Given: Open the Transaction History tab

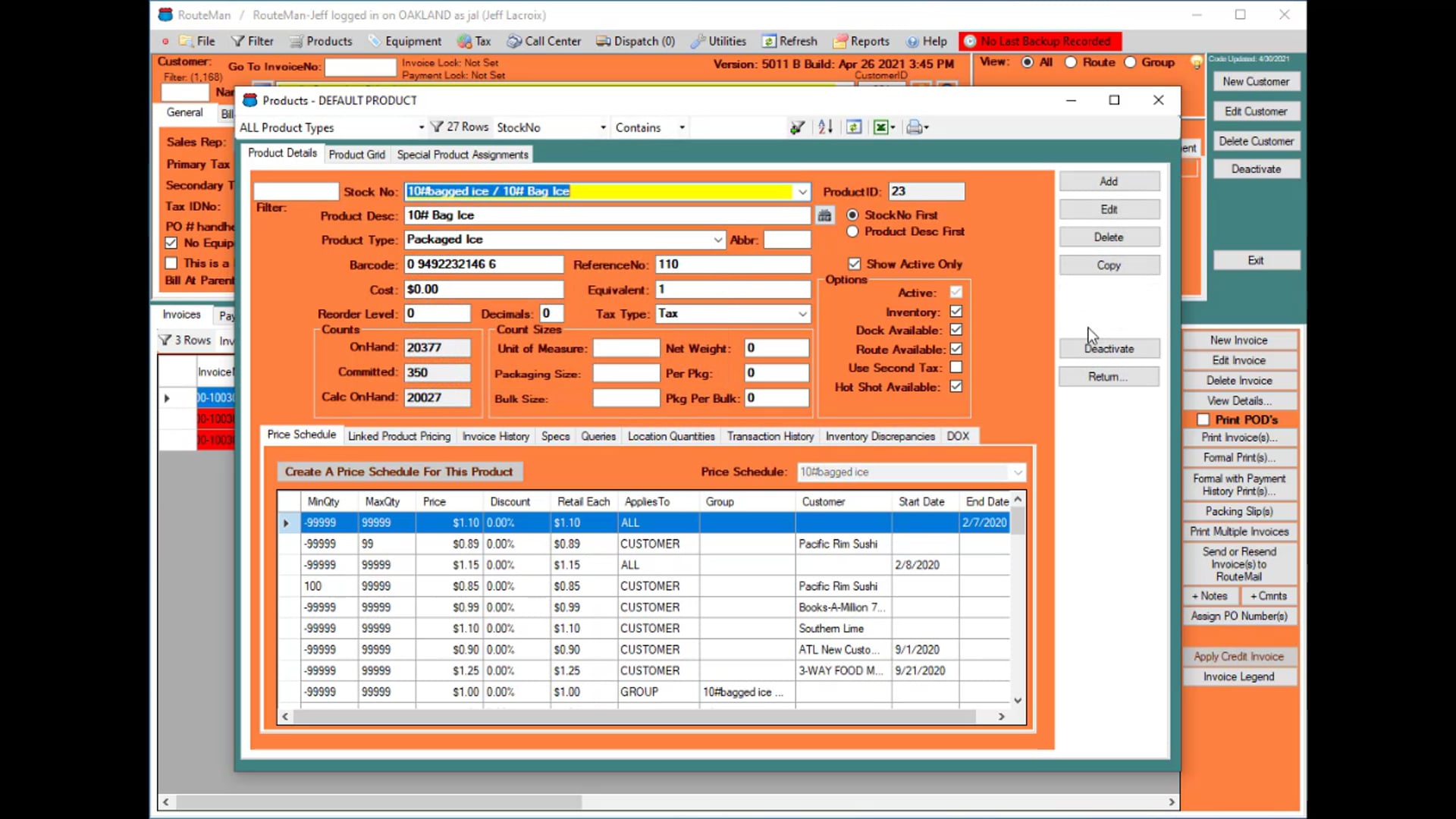Looking at the screenshot, I should pos(770,436).
